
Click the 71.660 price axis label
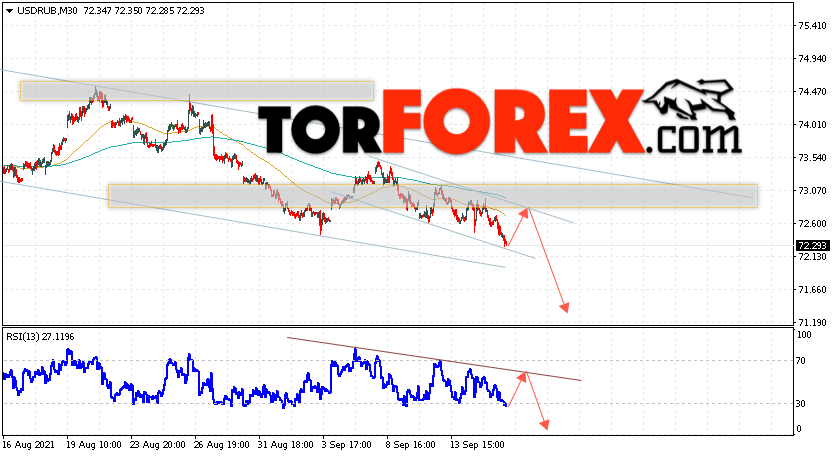click(813, 289)
